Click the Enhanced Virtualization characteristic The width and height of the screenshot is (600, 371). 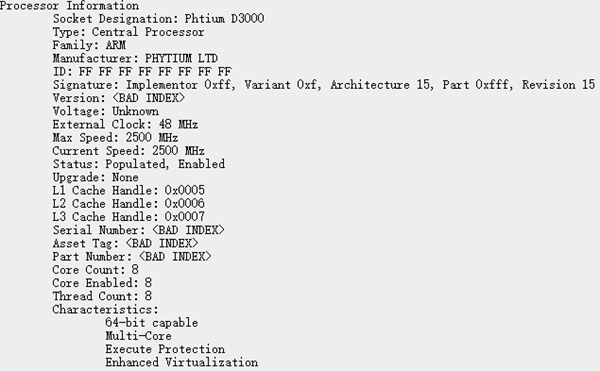(x=182, y=362)
